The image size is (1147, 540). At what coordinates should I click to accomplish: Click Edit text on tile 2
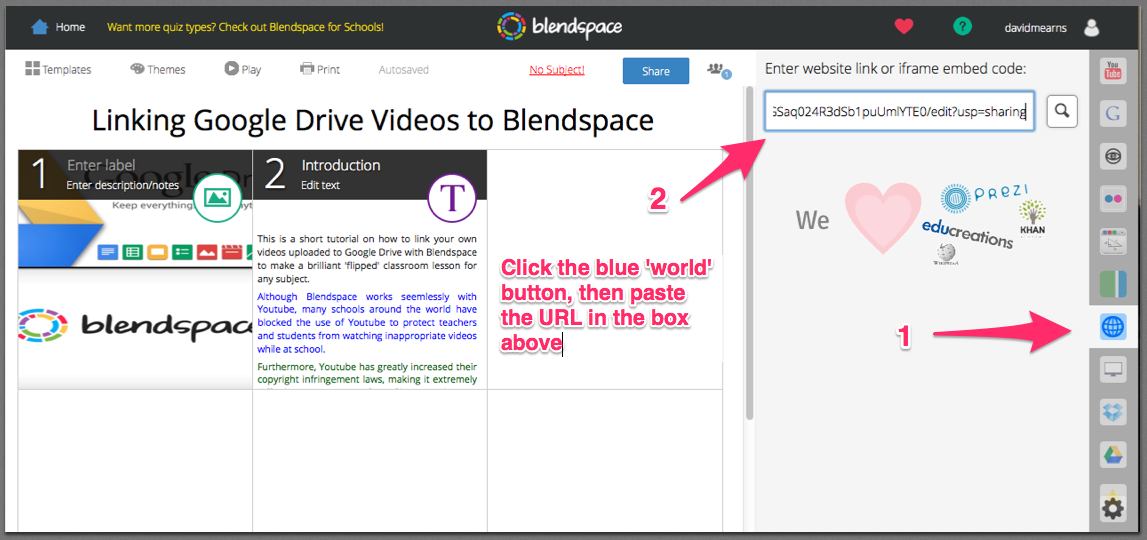320,185
